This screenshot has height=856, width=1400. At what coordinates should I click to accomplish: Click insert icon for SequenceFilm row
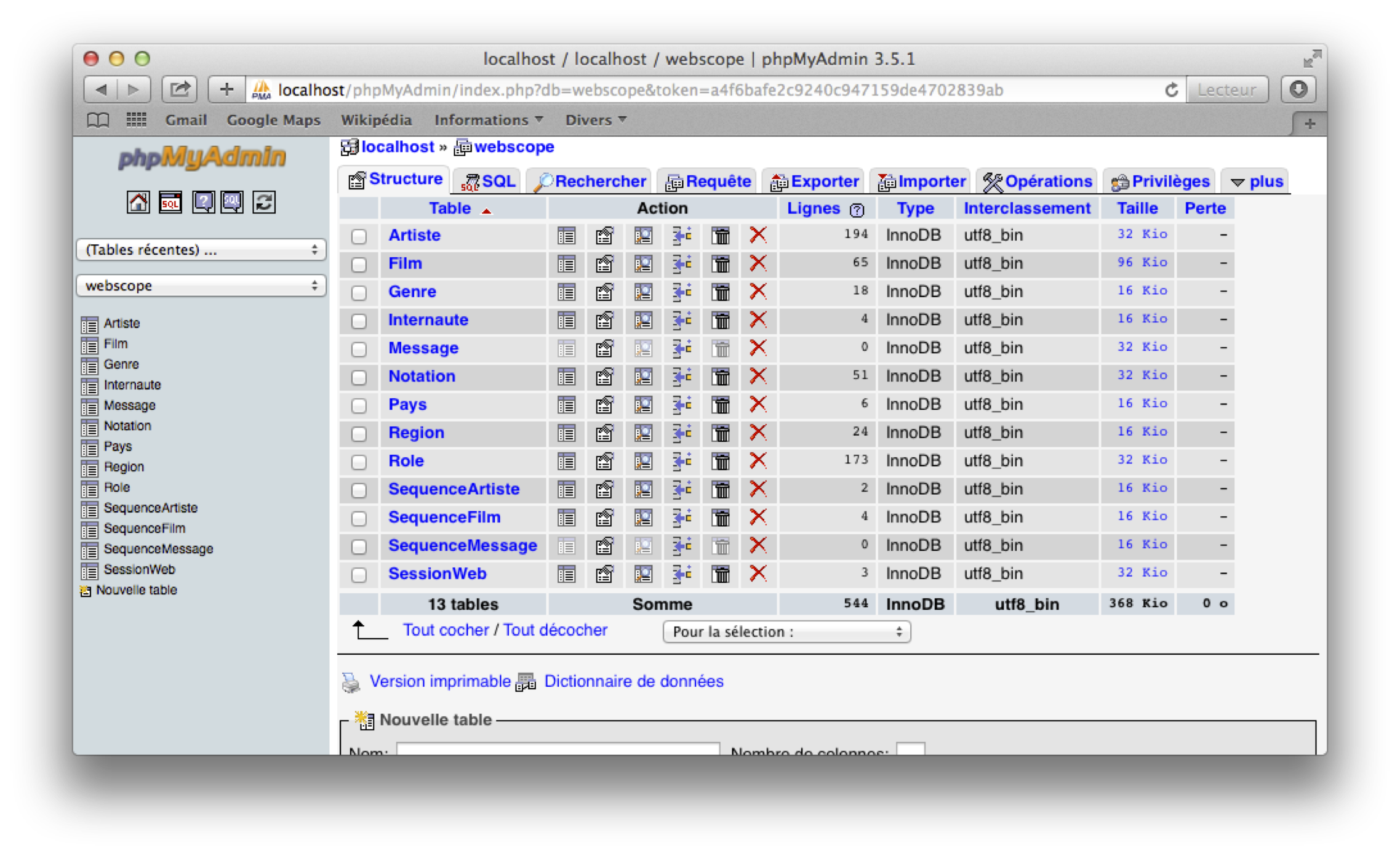(x=682, y=518)
